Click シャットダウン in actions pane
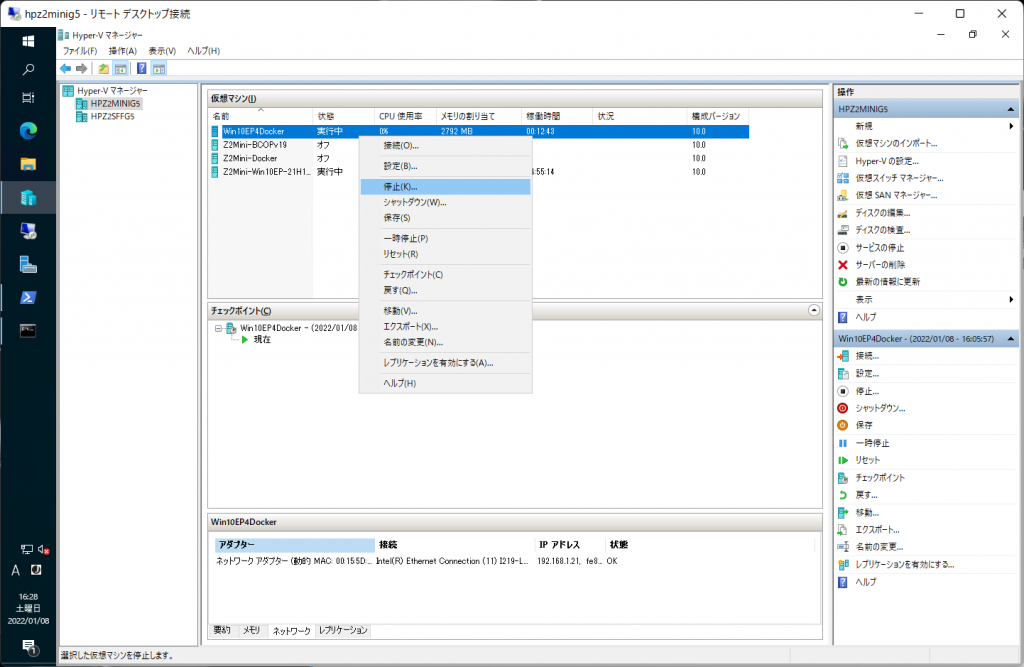This screenshot has height=667, width=1024. [880, 408]
